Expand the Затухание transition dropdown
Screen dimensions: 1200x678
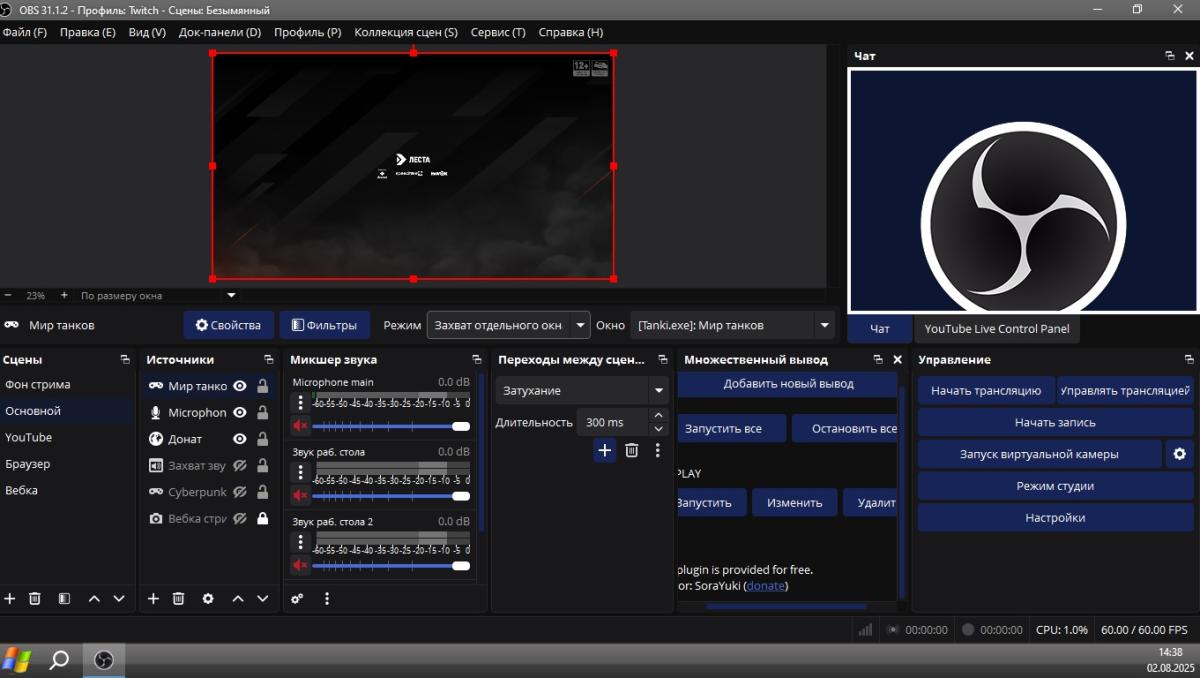point(658,391)
